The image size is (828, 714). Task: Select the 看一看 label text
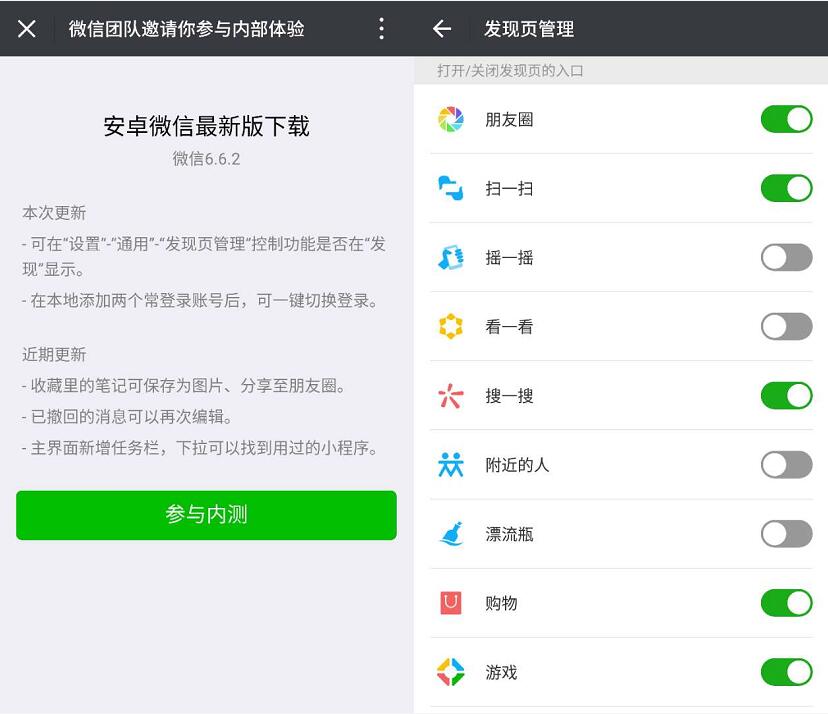pyautogui.click(x=509, y=326)
